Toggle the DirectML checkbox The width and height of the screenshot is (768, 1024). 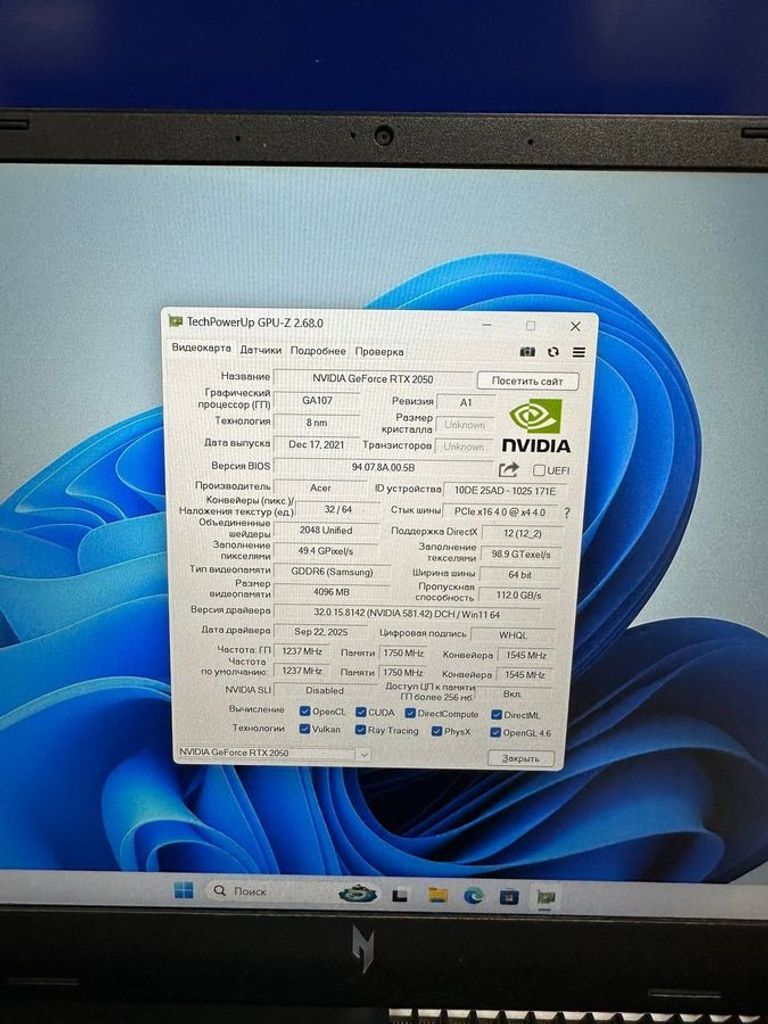pyautogui.click(x=496, y=715)
